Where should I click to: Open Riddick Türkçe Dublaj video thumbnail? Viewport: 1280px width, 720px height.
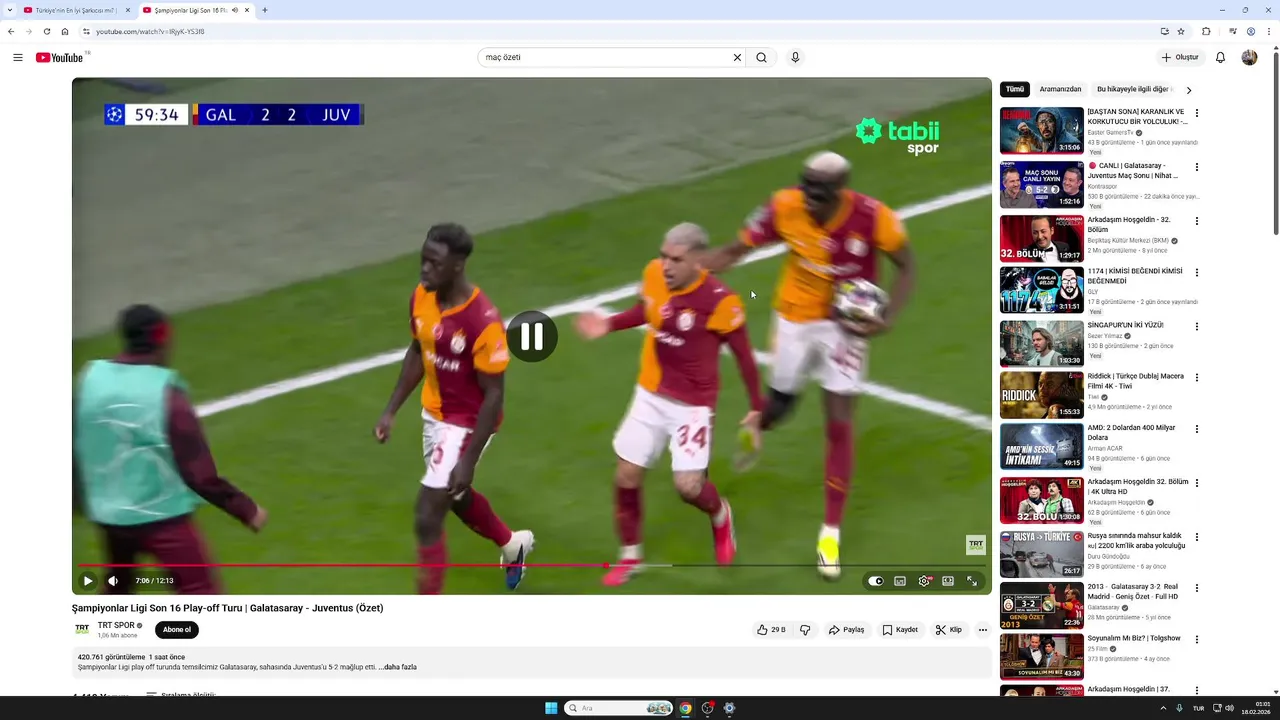(1042, 395)
